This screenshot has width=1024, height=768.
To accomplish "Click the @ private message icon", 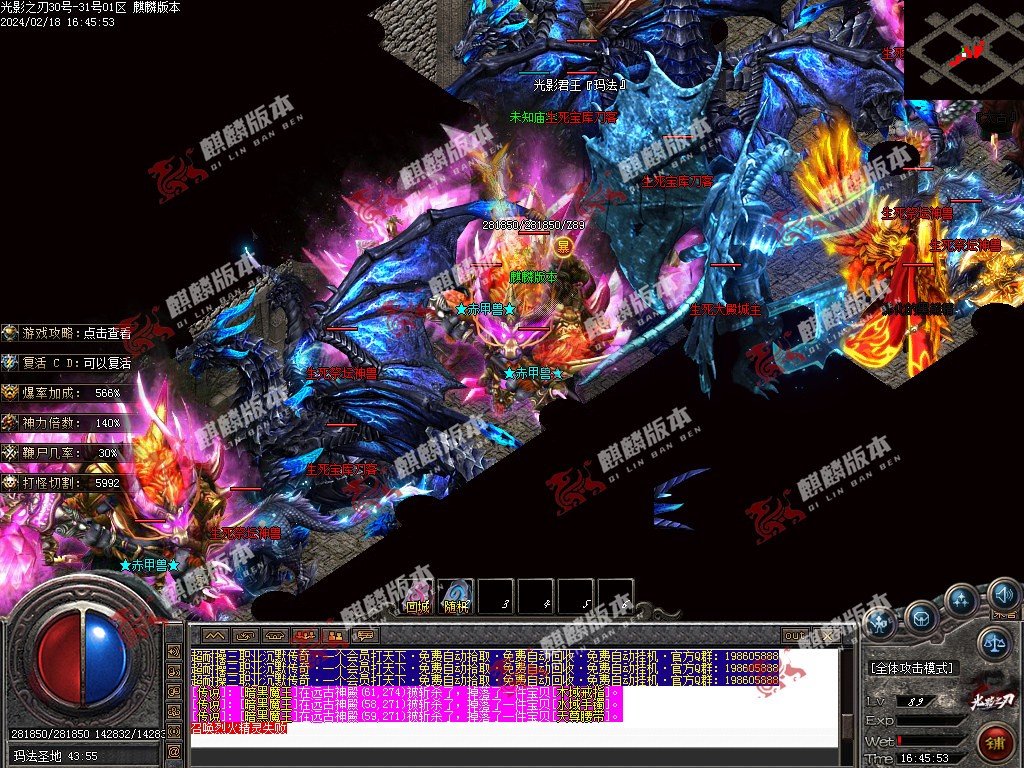I will point(174,751).
